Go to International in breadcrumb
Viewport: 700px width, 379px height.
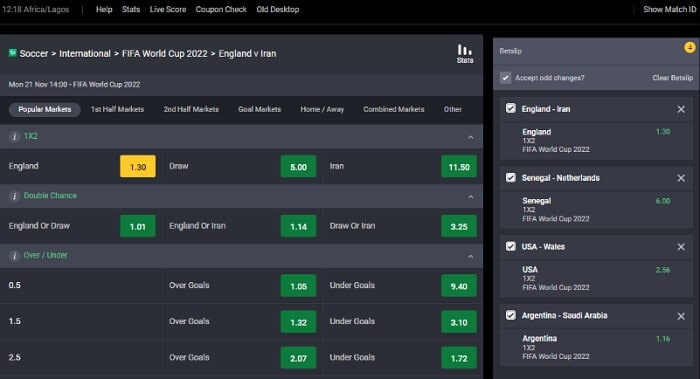(x=85, y=54)
